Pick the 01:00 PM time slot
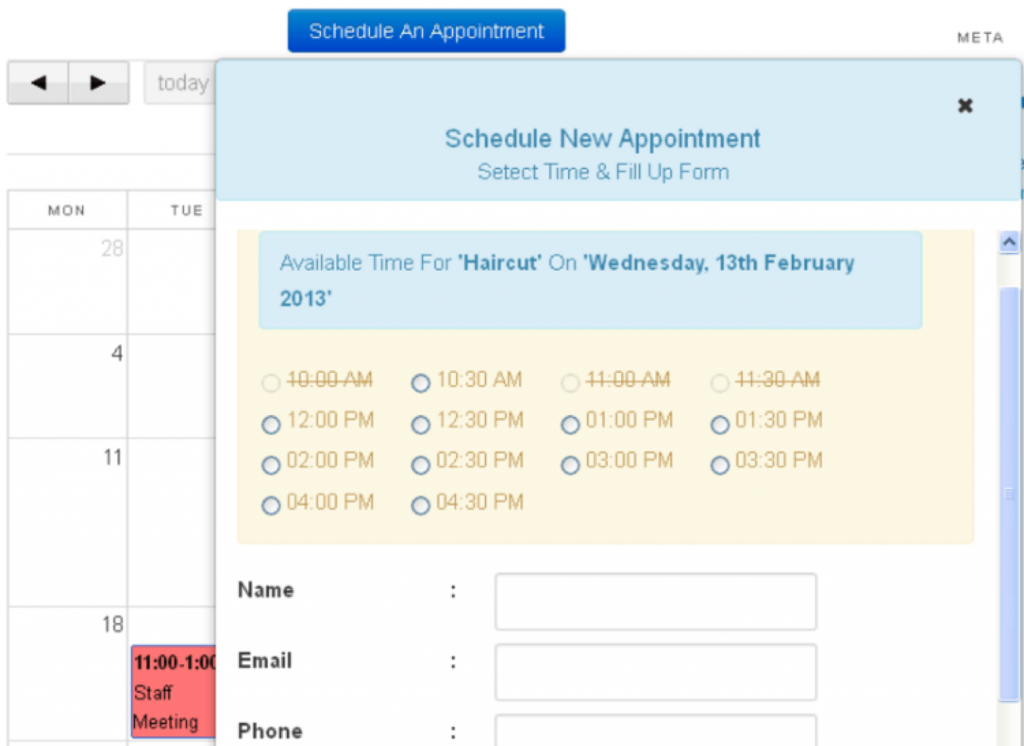This screenshot has height=746, width=1024. point(570,425)
